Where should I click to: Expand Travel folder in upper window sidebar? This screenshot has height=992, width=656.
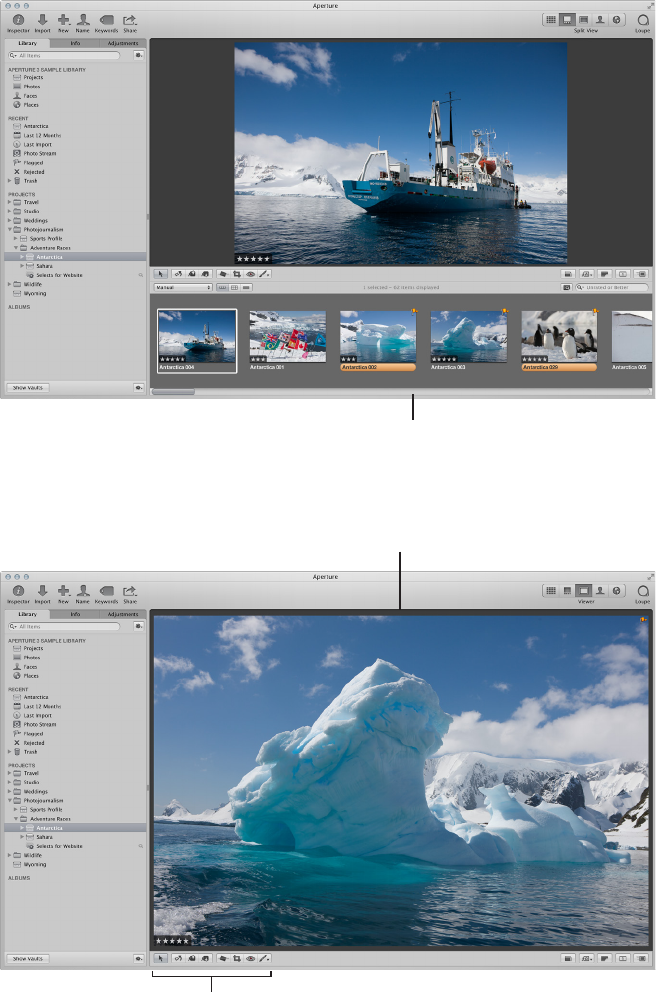pos(9,202)
